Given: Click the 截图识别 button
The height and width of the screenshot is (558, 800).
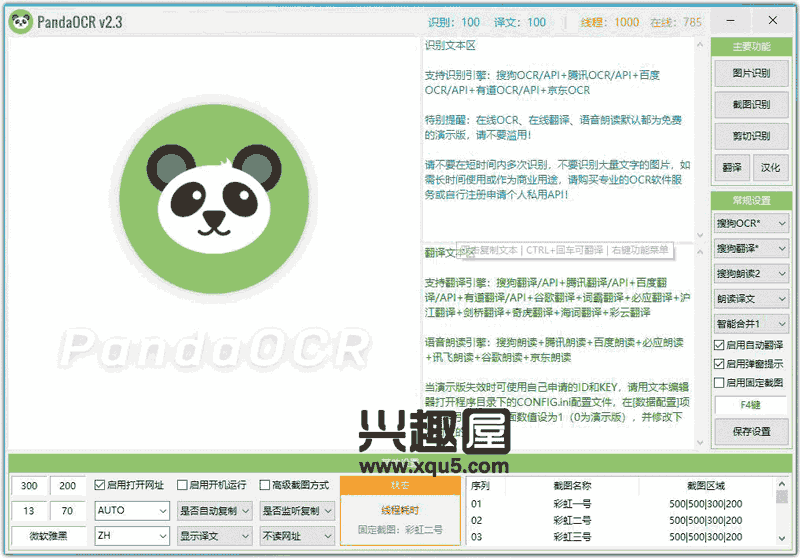Looking at the screenshot, I should (751, 105).
